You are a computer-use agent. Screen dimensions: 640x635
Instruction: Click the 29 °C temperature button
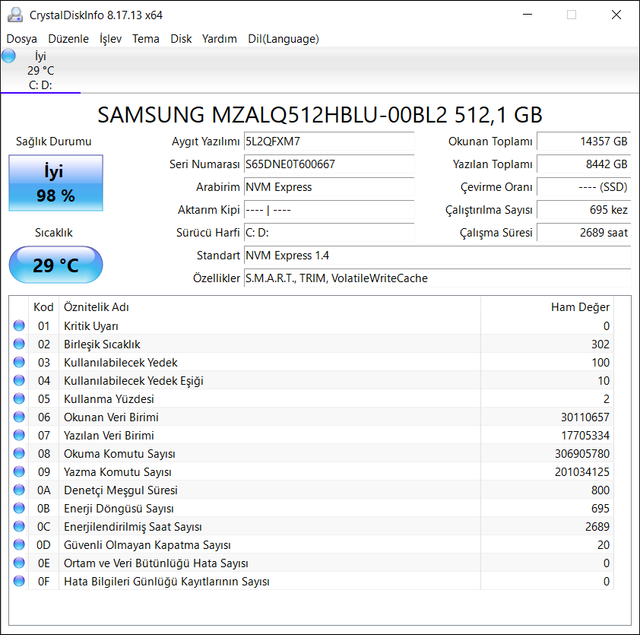pos(56,265)
